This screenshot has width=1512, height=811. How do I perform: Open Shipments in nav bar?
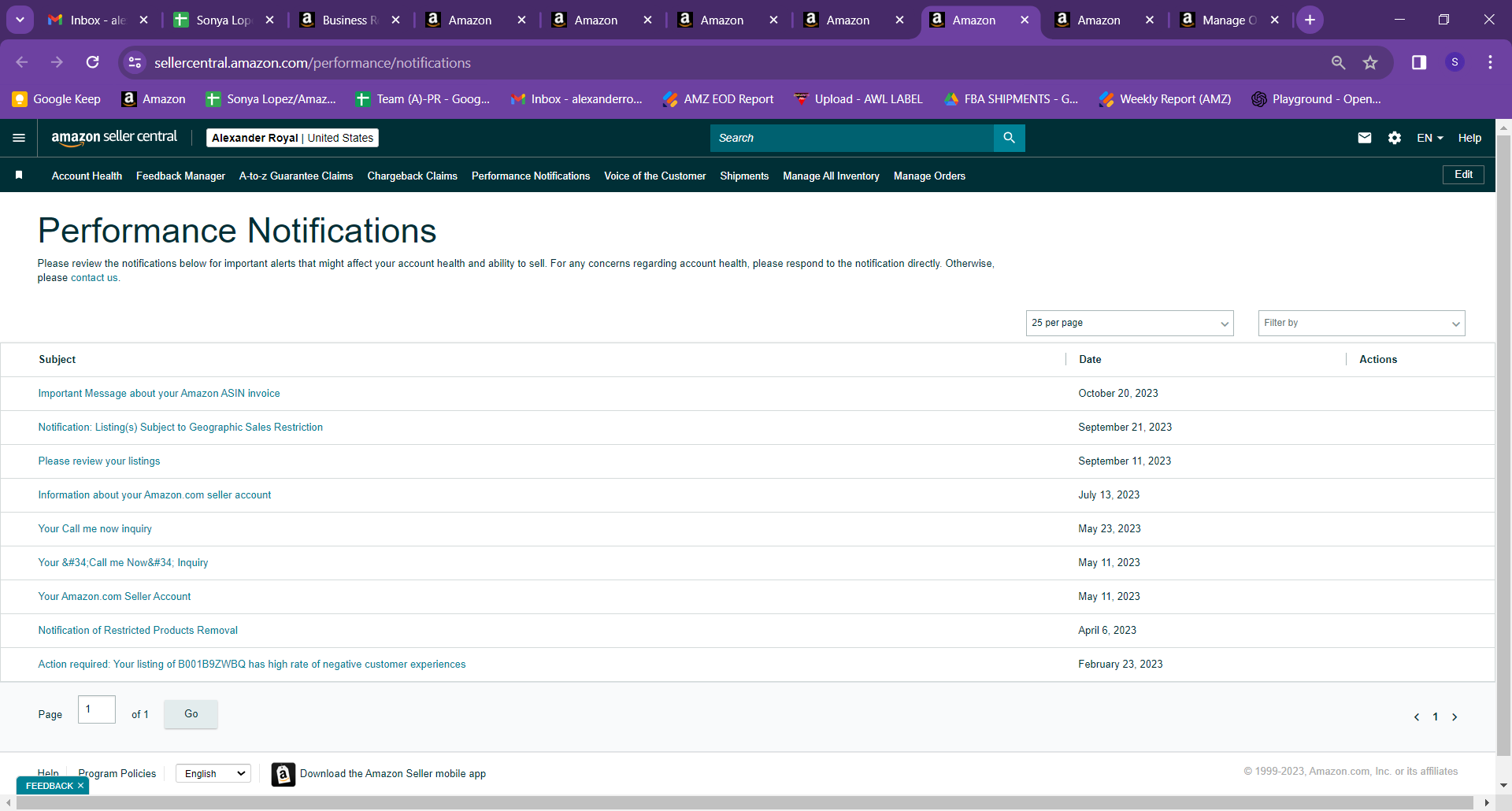pos(744,176)
